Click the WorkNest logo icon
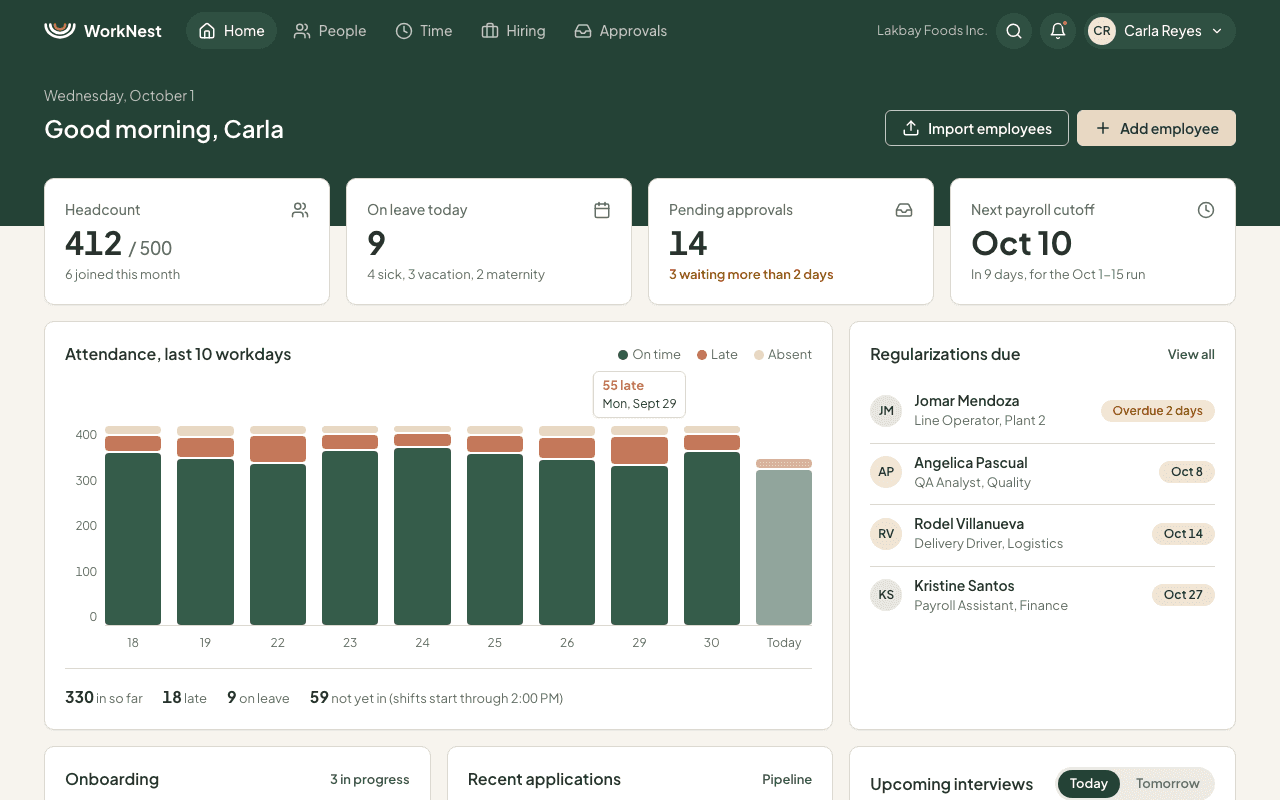The image size is (1280, 800). (x=60, y=30)
